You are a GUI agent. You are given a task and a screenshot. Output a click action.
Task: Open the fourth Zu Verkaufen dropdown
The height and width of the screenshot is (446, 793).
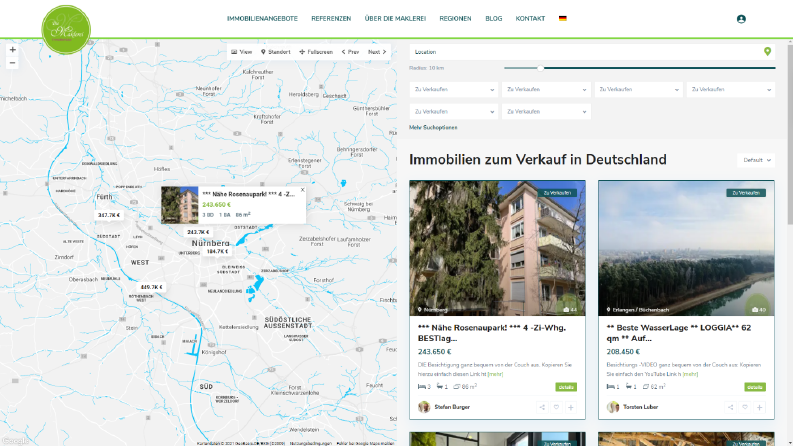point(731,90)
